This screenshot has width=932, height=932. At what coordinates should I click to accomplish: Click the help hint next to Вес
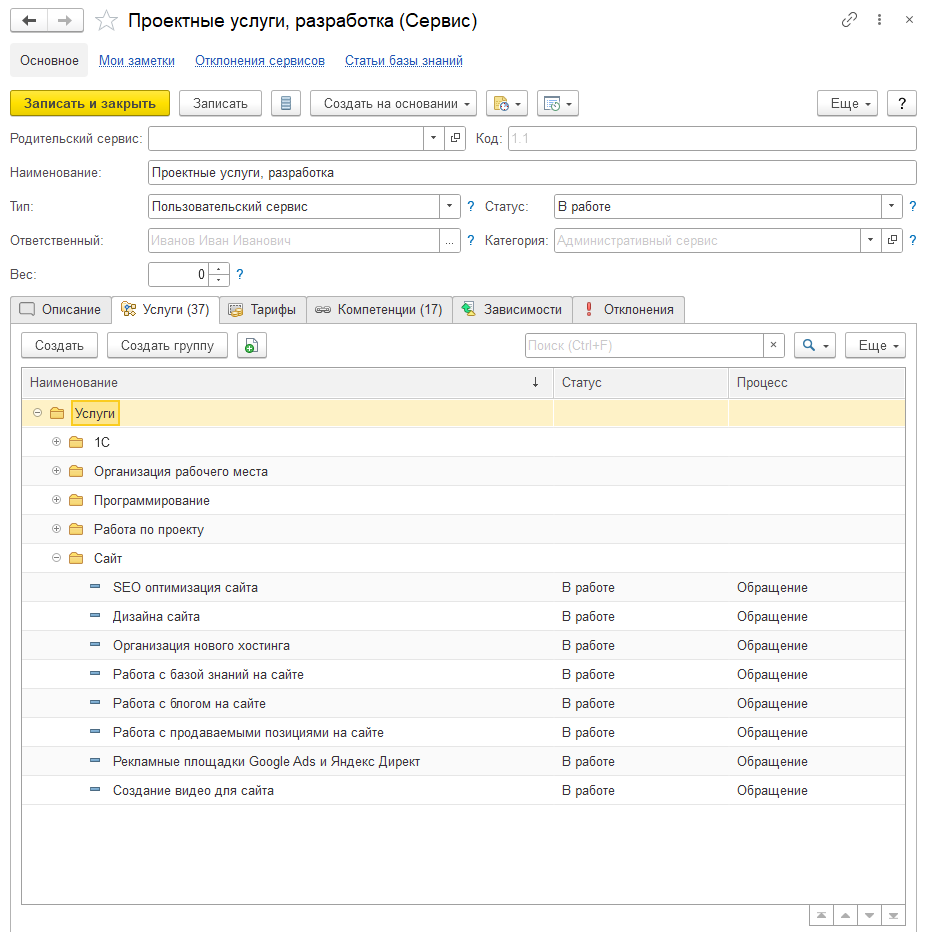click(240, 274)
